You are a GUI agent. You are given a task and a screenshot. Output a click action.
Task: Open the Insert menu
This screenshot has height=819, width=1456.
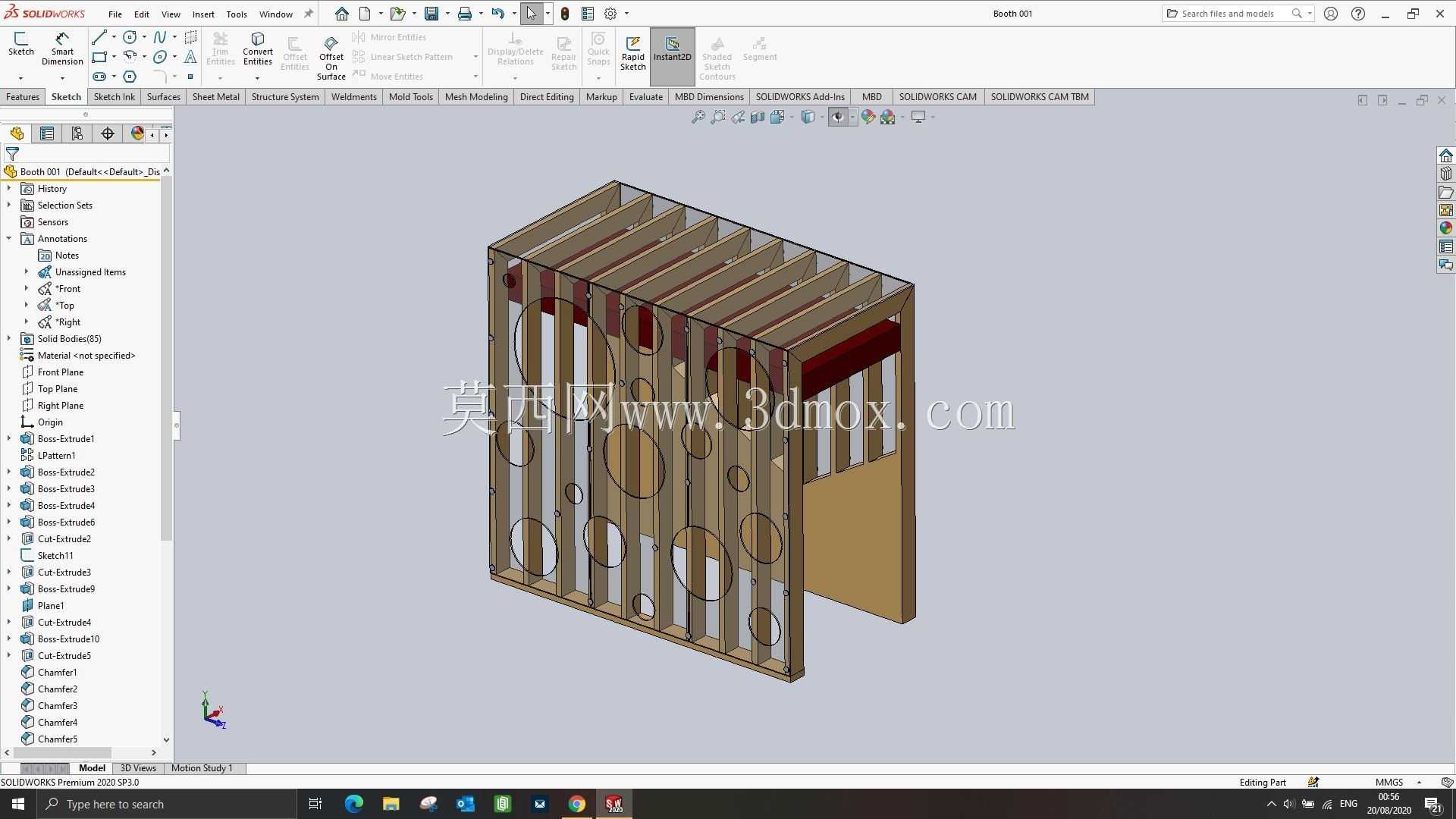click(x=203, y=14)
